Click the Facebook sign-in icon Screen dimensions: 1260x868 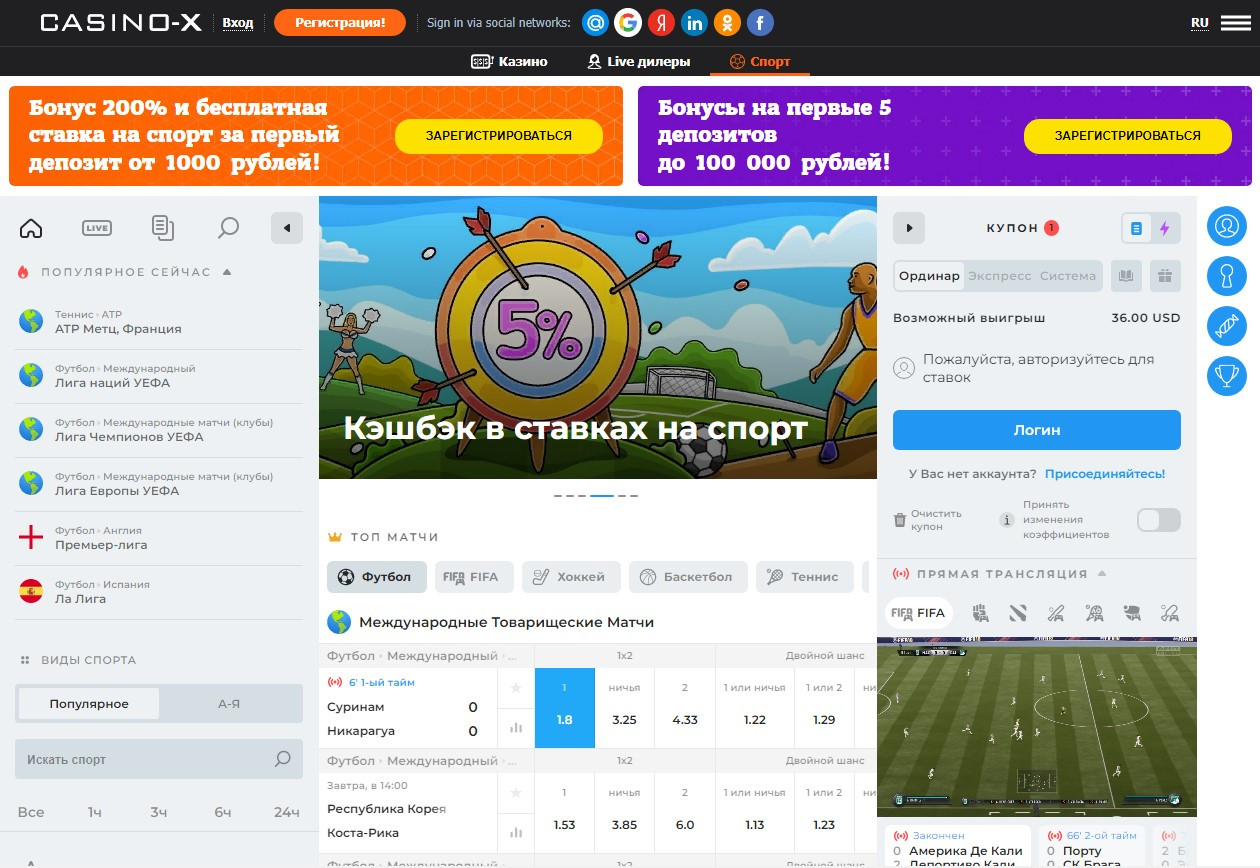(x=760, y=22)
